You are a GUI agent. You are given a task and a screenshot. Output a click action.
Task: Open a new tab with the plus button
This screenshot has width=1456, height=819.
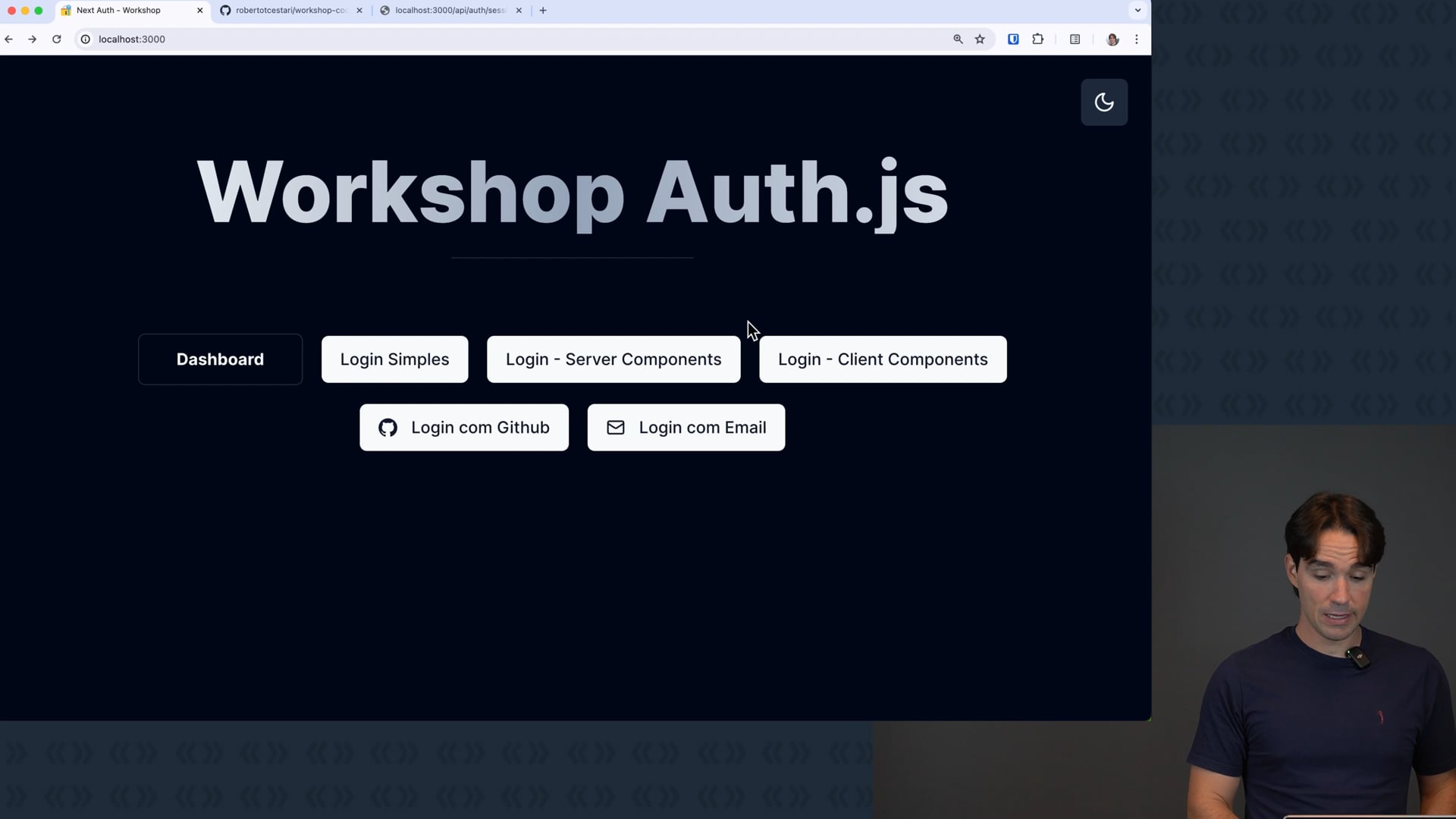(x=543, y=11)
